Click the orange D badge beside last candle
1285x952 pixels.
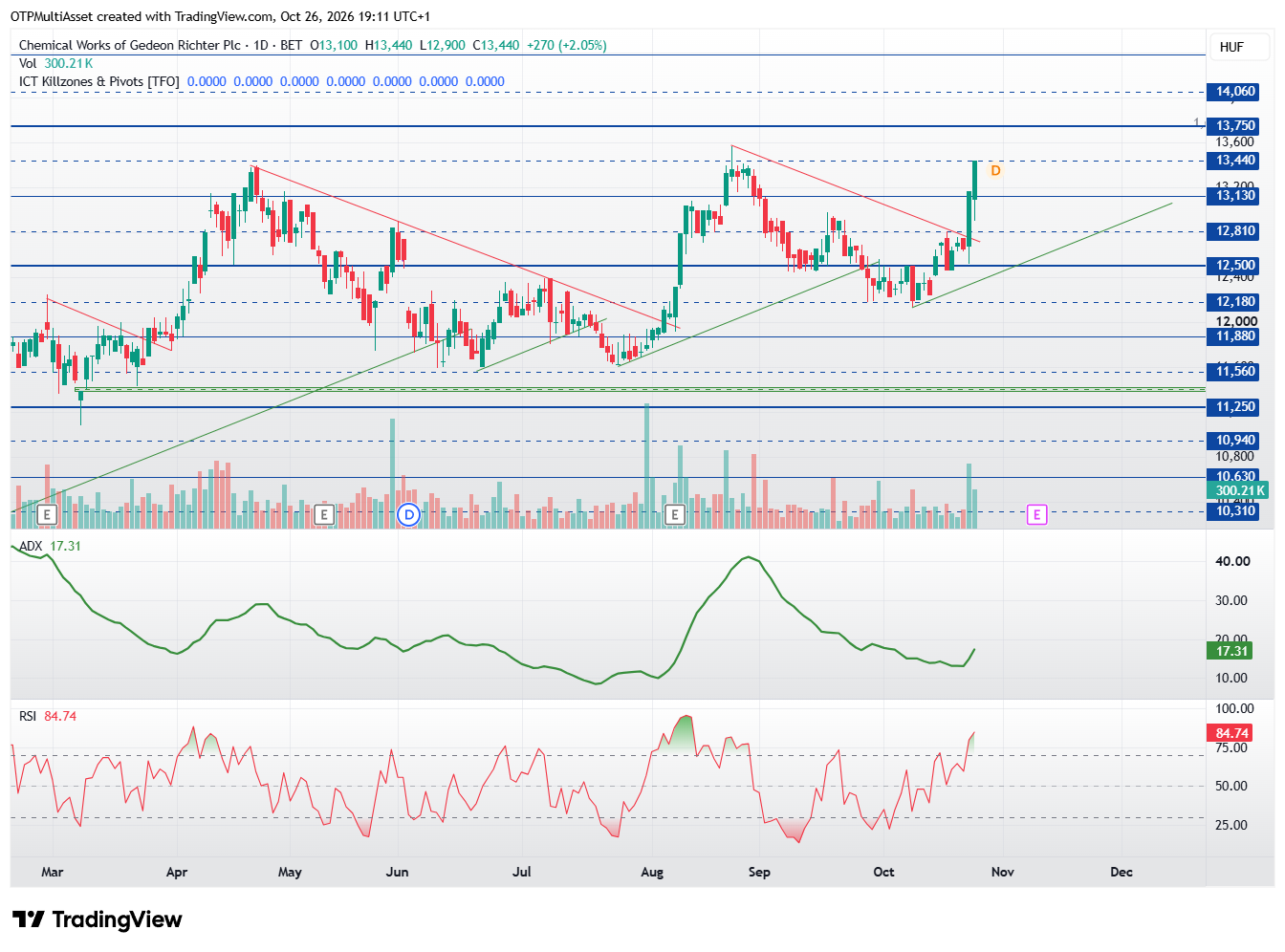click(x=995, y=171)
